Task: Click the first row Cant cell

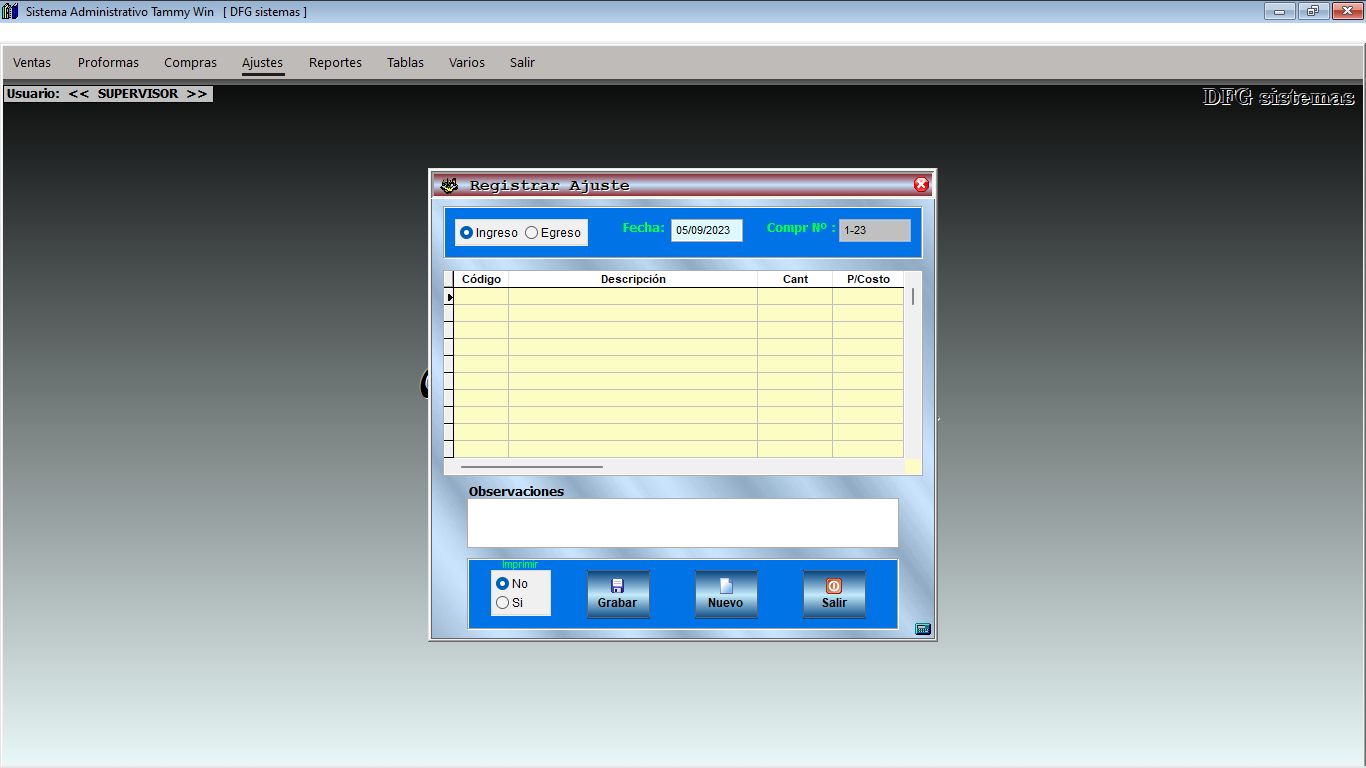Action: pos(795,297)
